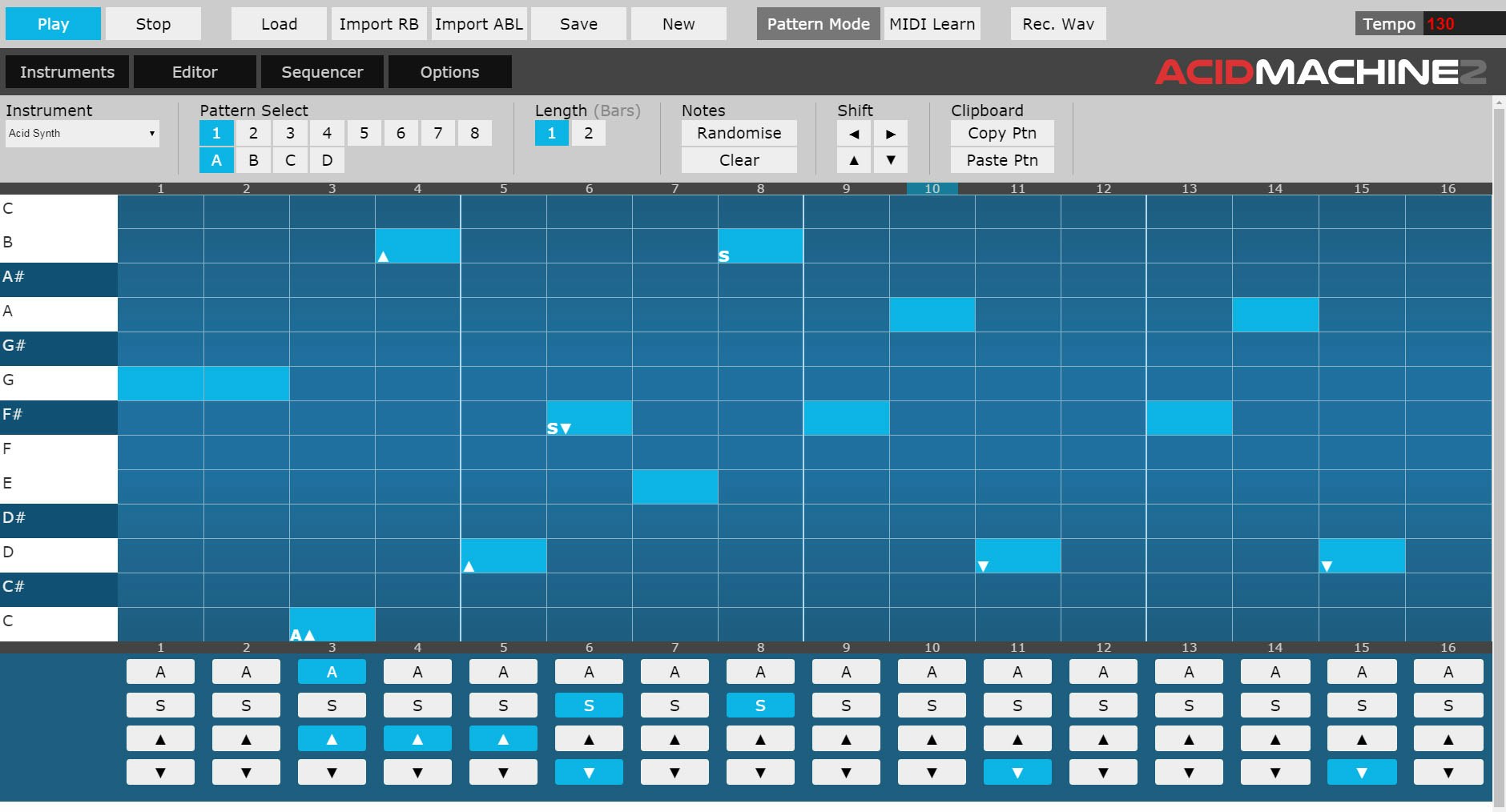Viewport: 1506px width, 812px height.
Task: Clear all pattern notes
Action: [x=739, y=160]
